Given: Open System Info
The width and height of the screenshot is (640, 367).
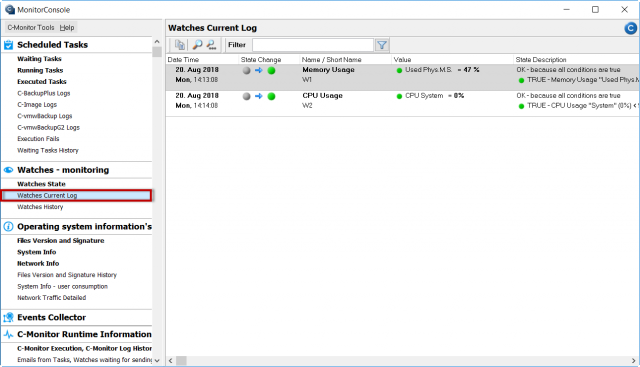Looking at the screenshot, I should 36,252.
